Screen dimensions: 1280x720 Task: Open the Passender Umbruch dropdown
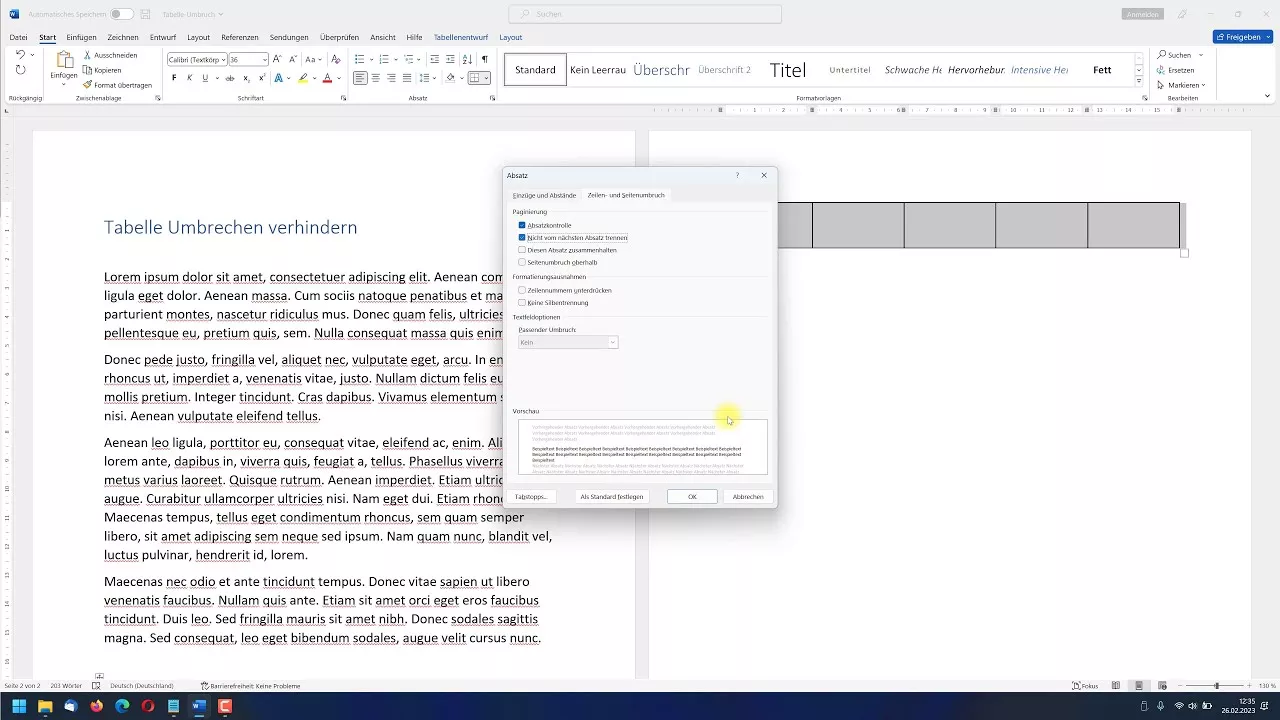[568, 342]
